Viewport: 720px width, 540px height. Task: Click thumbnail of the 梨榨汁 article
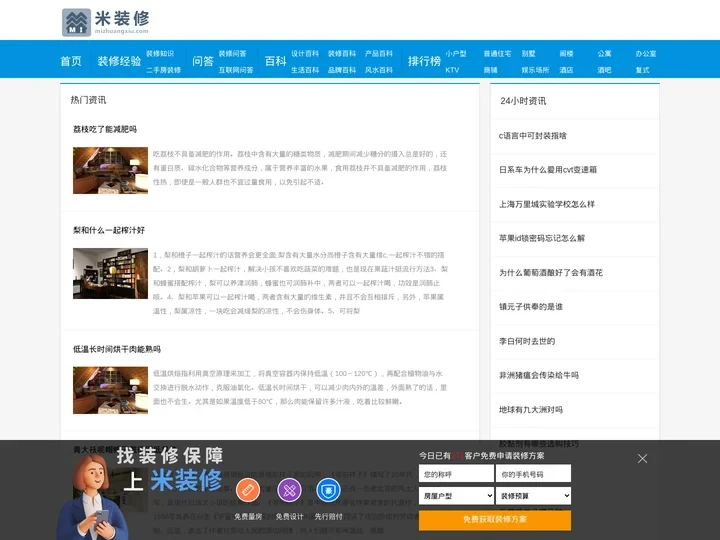[x=110, y=274]
